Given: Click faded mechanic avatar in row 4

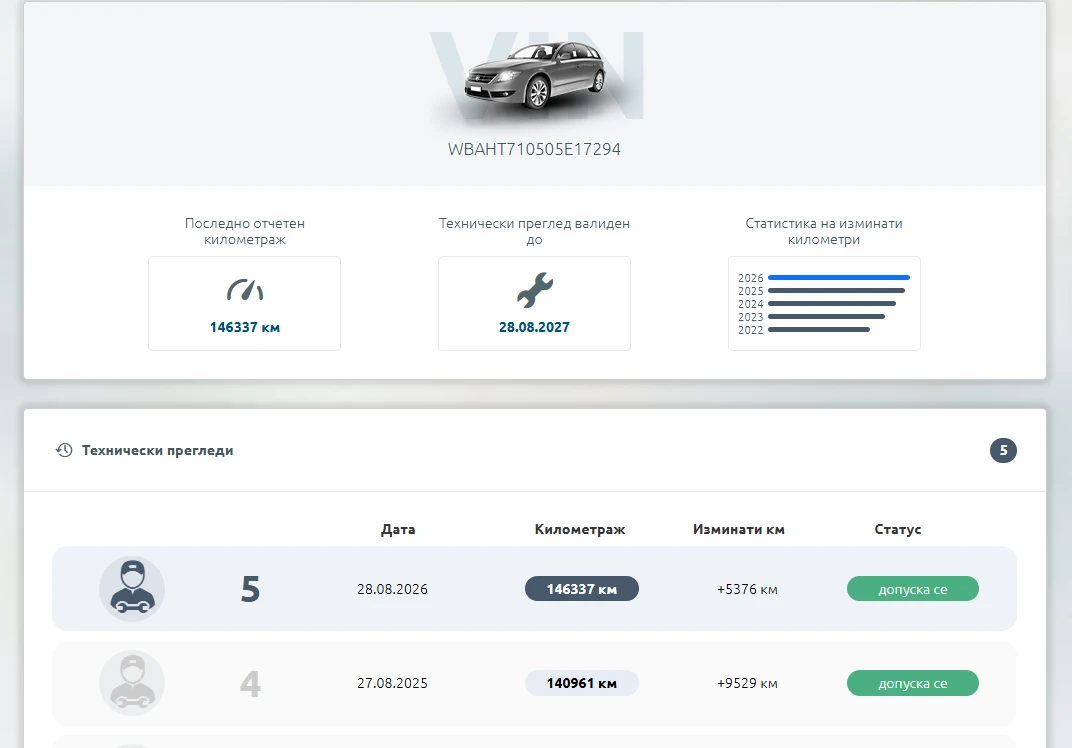Looking at the screenshot, I should tap(132, 683).
